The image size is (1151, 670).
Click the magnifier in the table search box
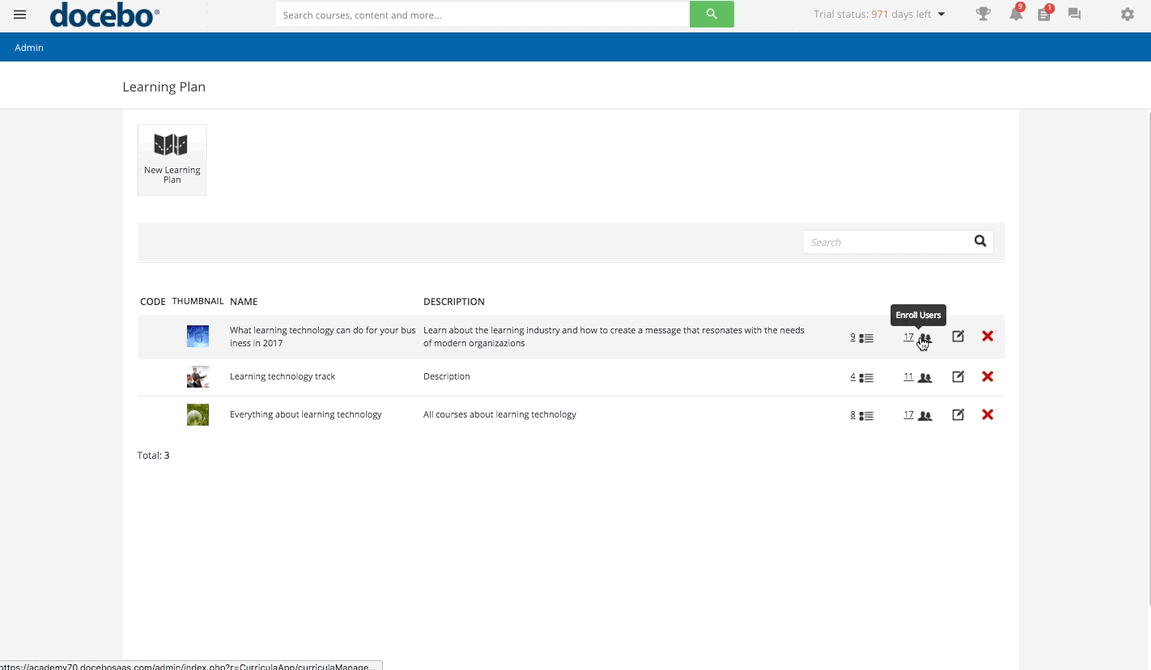[979, 241]
